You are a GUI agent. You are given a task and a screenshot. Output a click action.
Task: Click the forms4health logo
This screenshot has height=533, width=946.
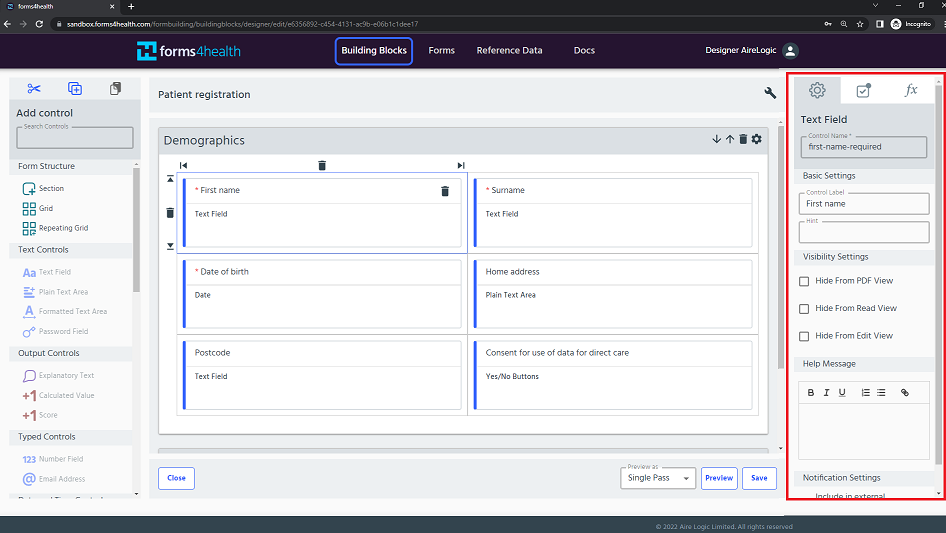(188, 51)
